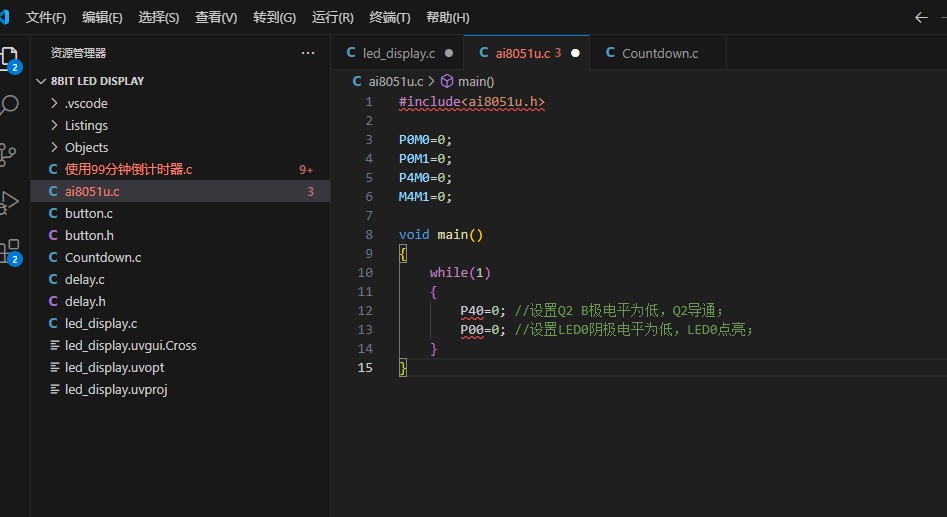947x517 pixels.
Task: Click P00=0; statement in editor
Action: [x=483, y=329]
